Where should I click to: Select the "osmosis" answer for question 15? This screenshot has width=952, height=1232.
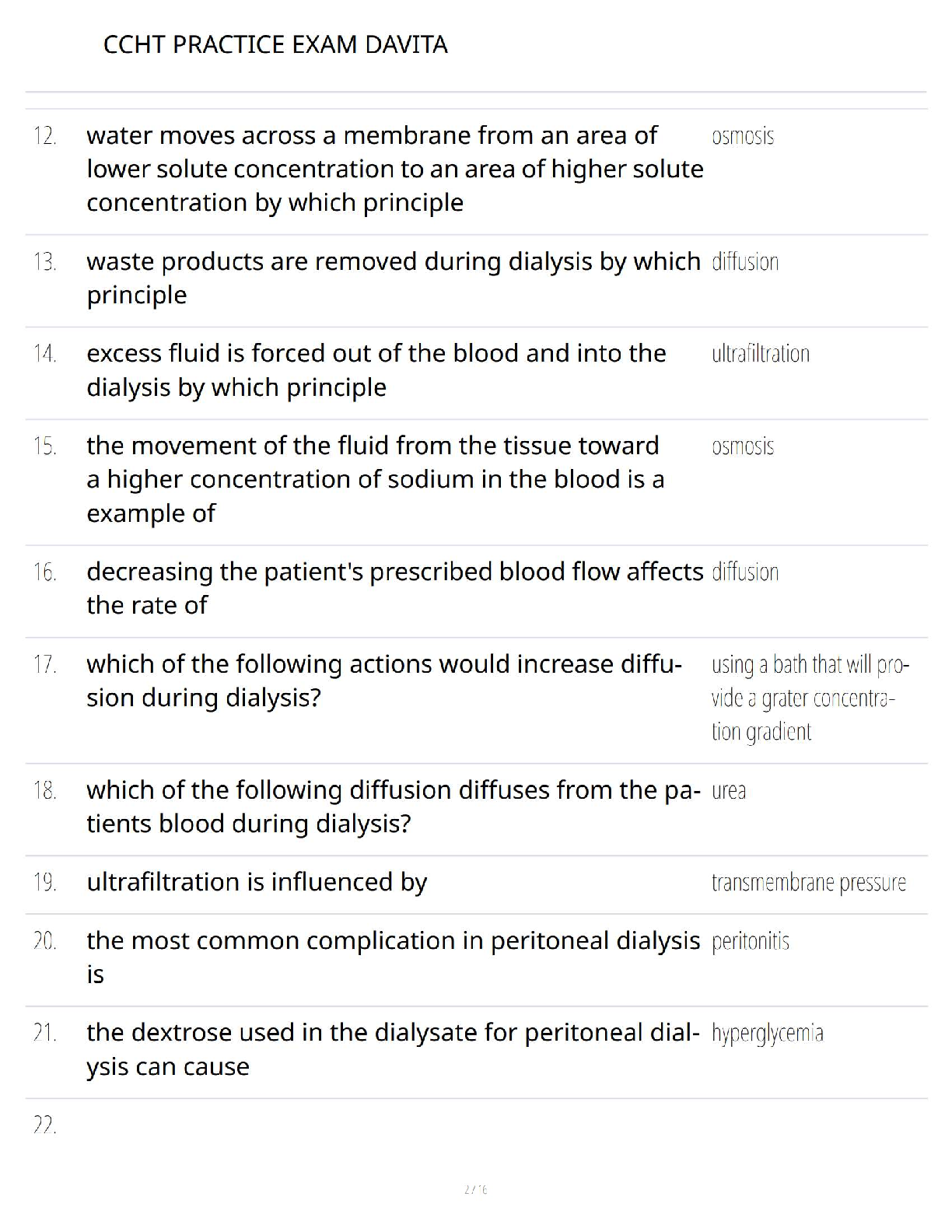pos(743,446)
